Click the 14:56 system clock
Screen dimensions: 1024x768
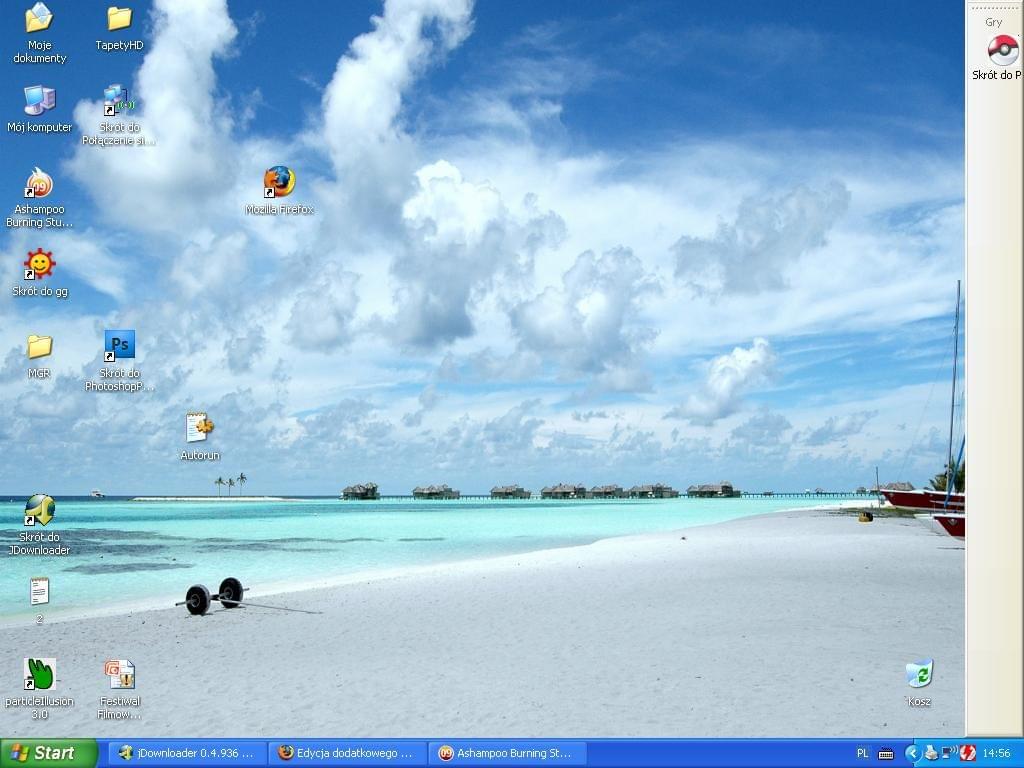click(x=996, y=754)
